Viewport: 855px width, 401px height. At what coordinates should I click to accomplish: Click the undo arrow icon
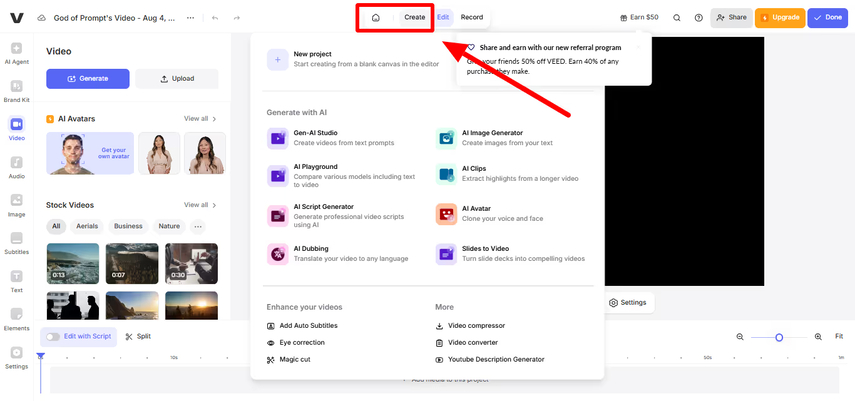coord(215,17)
